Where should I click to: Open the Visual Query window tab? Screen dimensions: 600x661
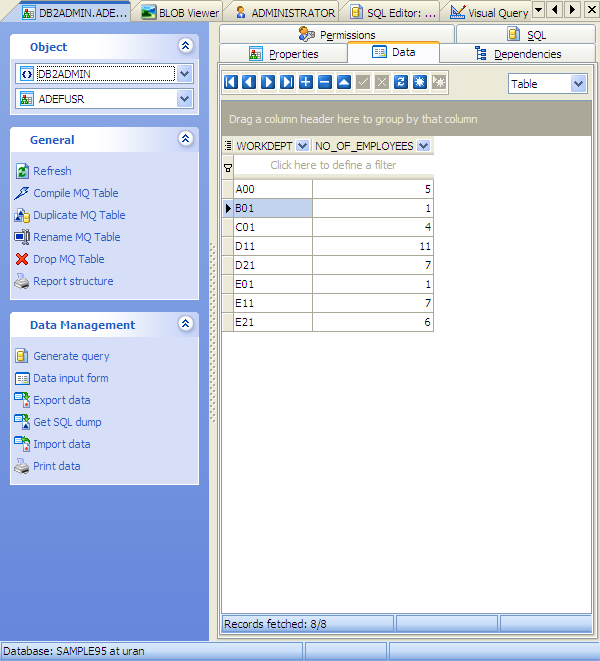489,13
